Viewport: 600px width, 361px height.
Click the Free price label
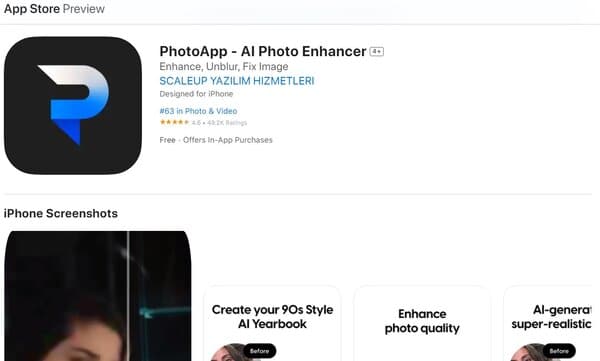pyautogui.click(x=167, y=140)
